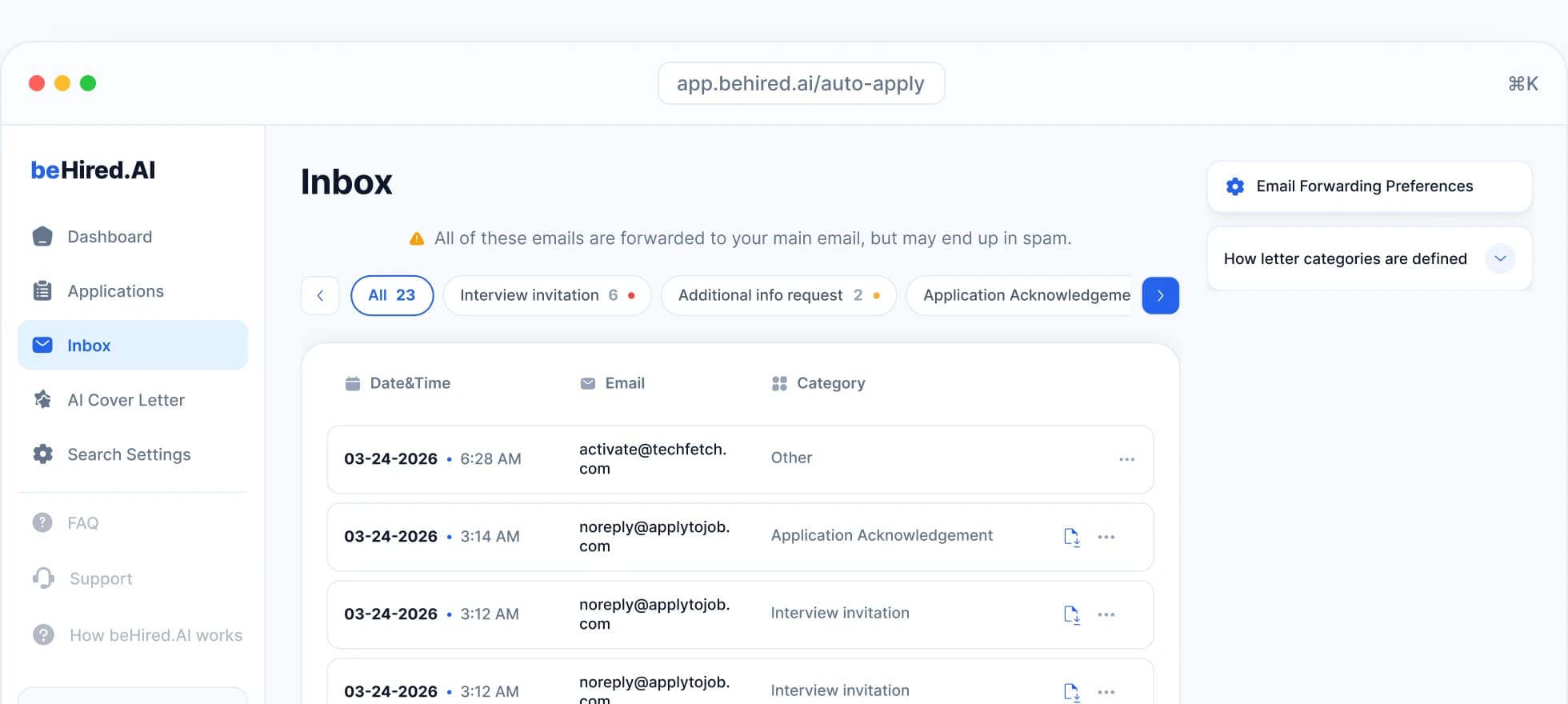Click the Other category cell

point(791,458)
